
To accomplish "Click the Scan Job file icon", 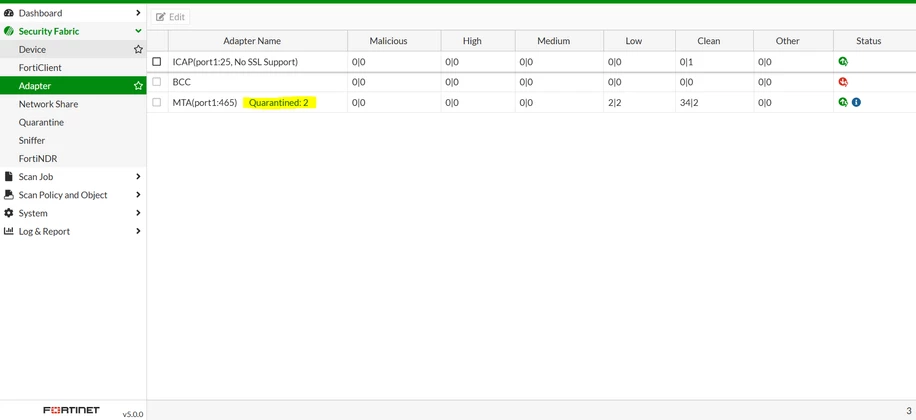I will (8, 176).
